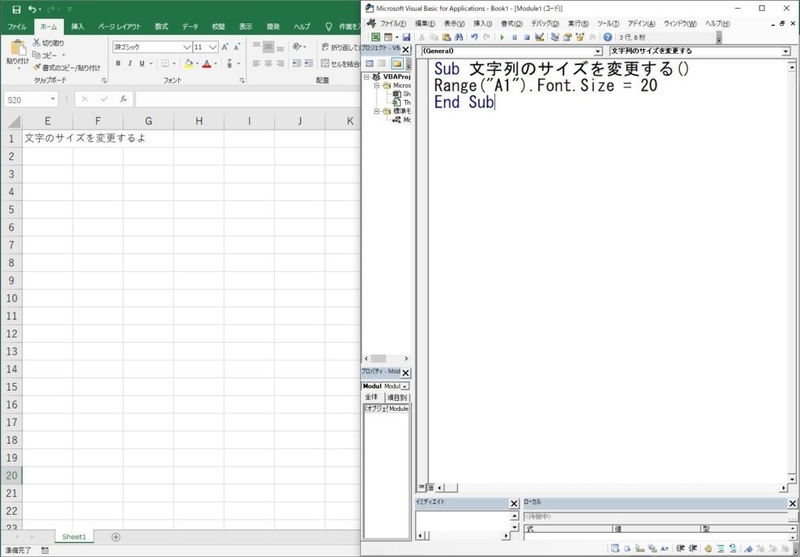Close the イミディエイト window pane
The height and width of the screenshot is (557, 800).
[x=514, y=504]
